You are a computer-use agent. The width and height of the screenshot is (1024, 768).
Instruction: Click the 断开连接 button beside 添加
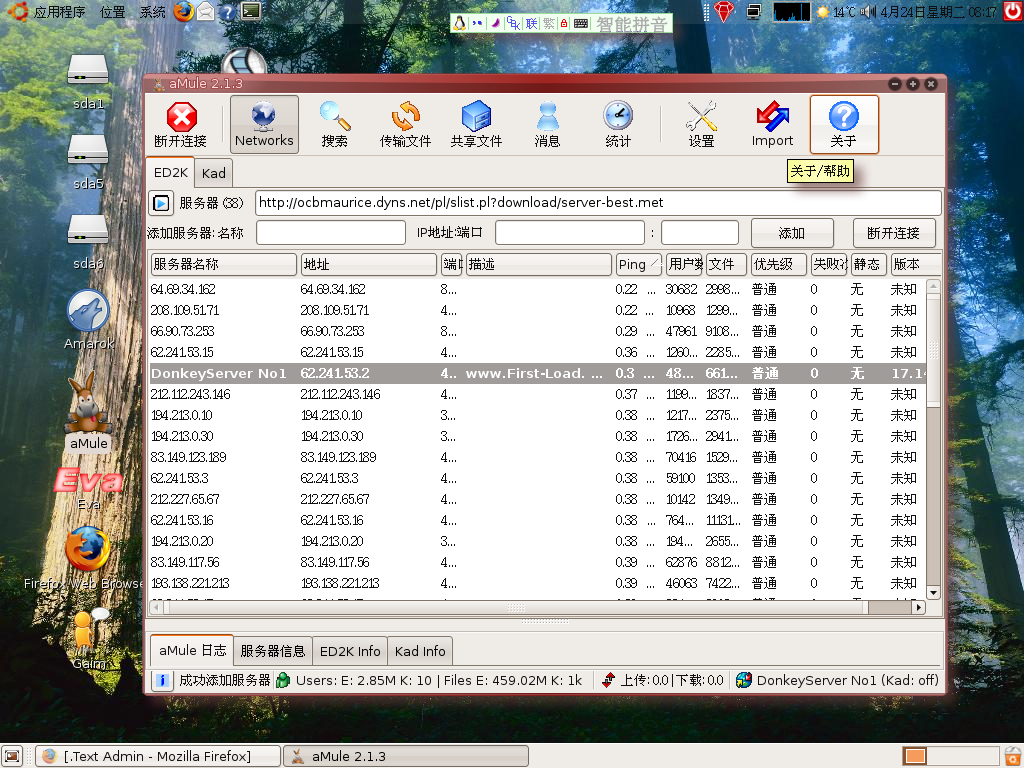[x=893, y=233]
